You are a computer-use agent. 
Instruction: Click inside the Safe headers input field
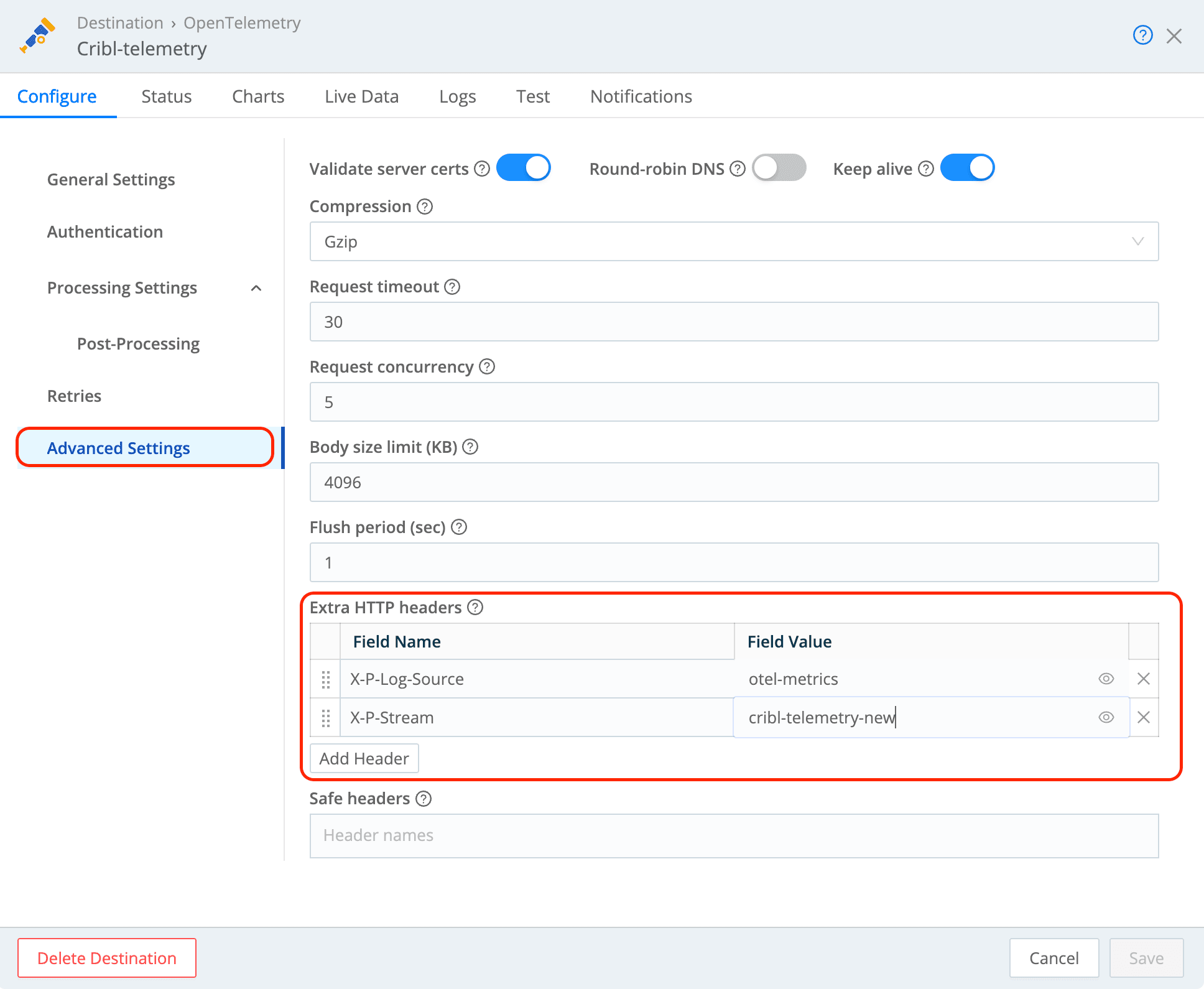tap(734, 835)
